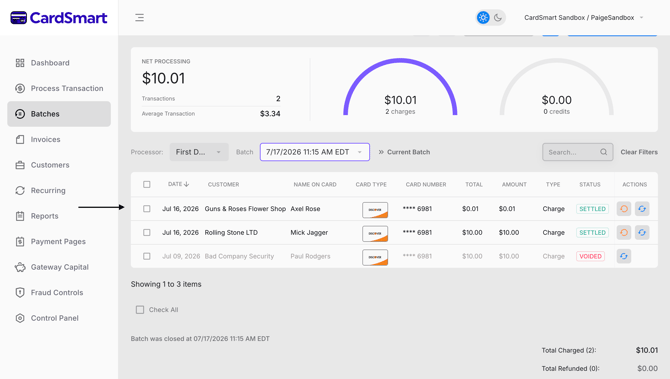This screenshot has height=379, width=670.
Task: Switch to dark mode moon icon
Action: click(498, 18)
